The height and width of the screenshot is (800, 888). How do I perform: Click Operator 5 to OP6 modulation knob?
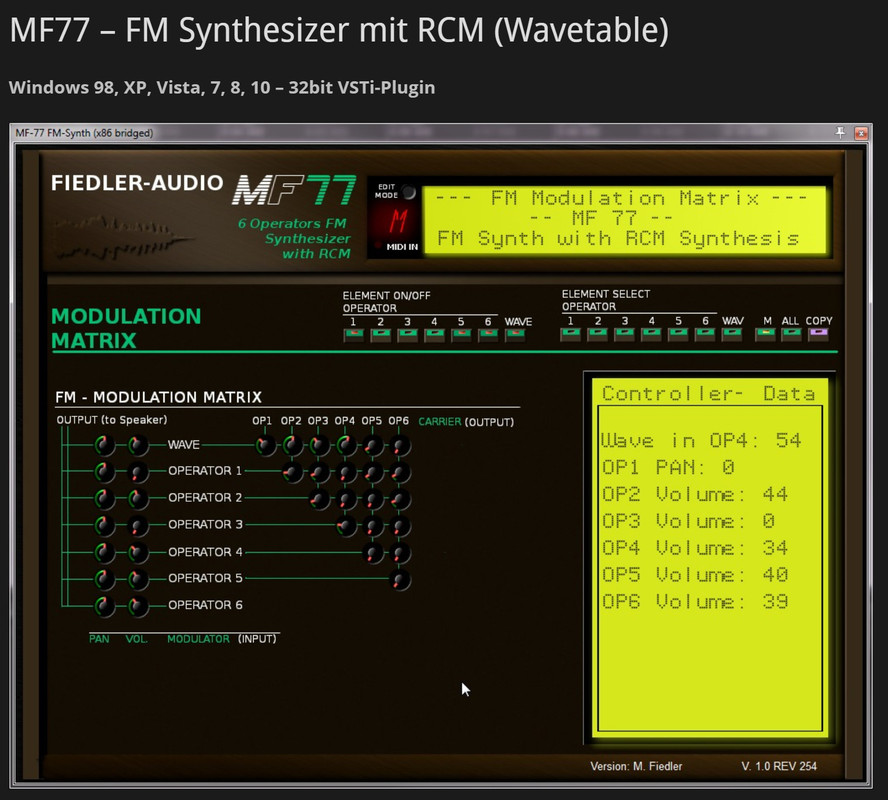400,580
